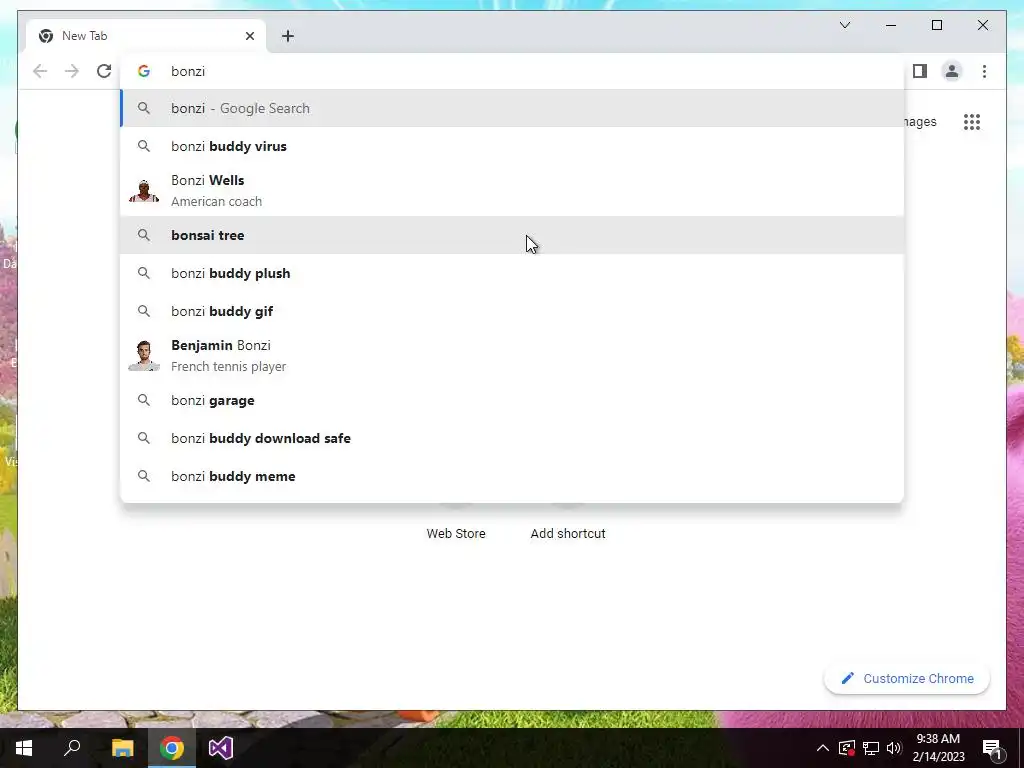
Task: Select 'bonzi buddy download safe' suggestion
Action: coord(513,438)
